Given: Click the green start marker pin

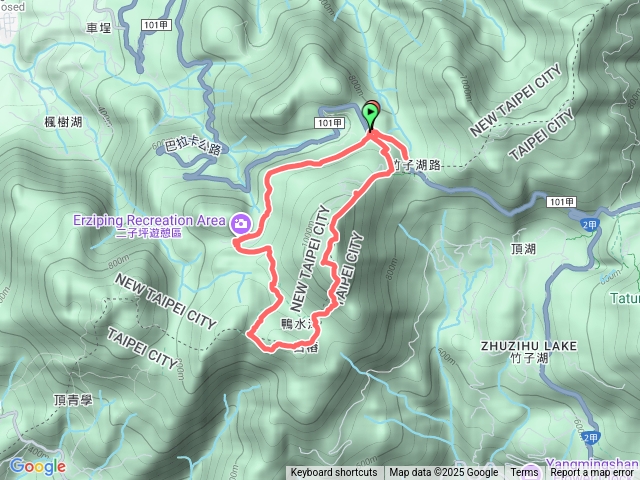Looking at the screenshot, I should click(370, 116).
